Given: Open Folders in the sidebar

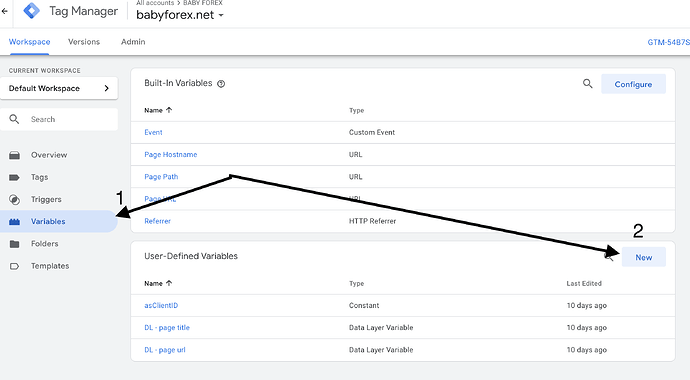Looking at the screenshot, I should point(44,244).
